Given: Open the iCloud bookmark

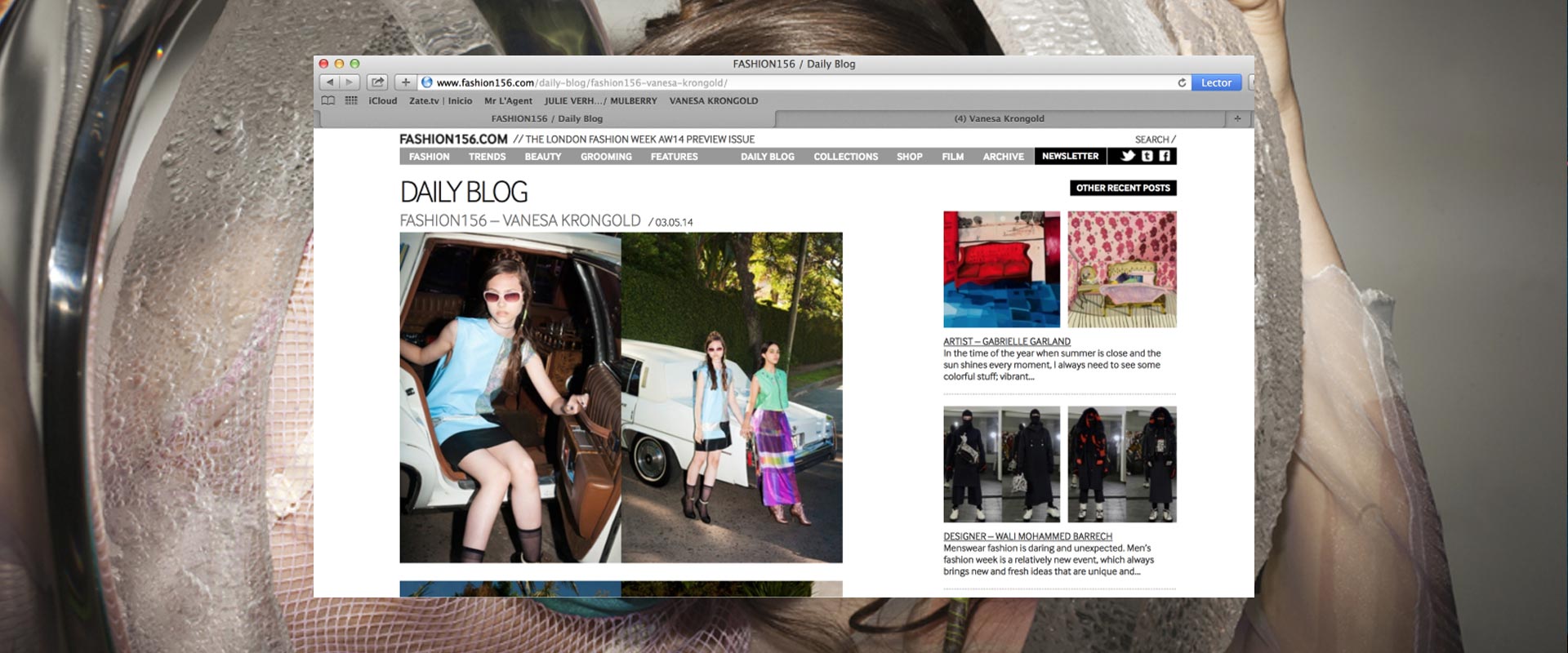Looking at the screenshot, I should coord(382,101).
